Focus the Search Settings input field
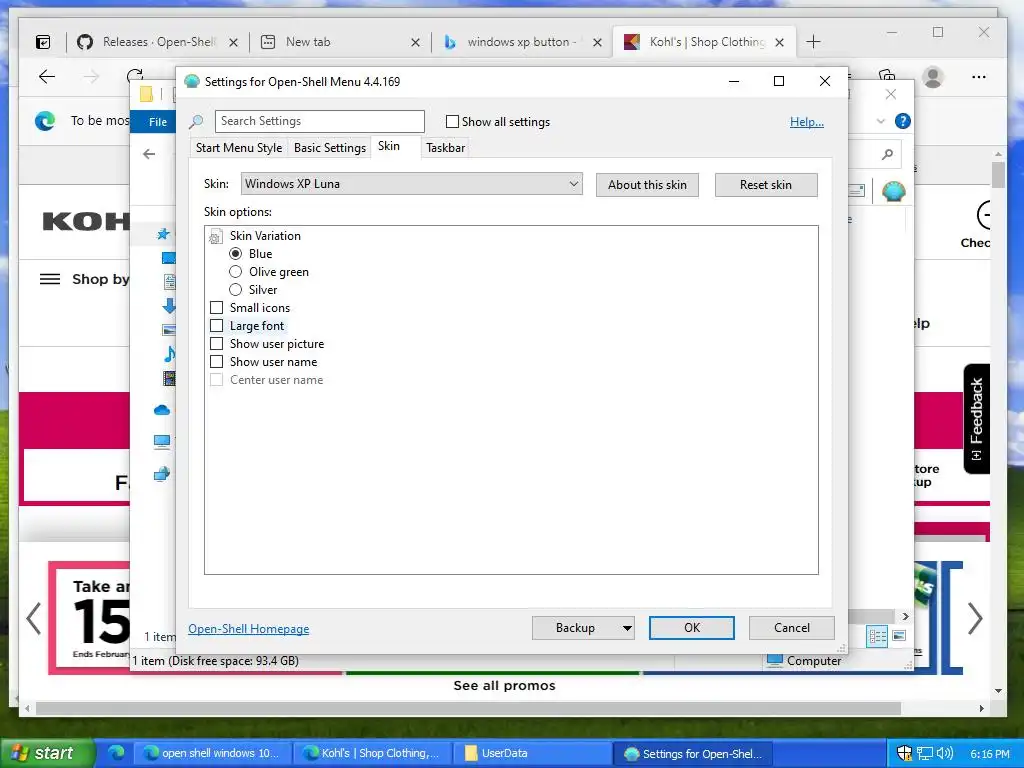Screen dimensions: 1024x768 pyautogui.click(x=319, y=121)
